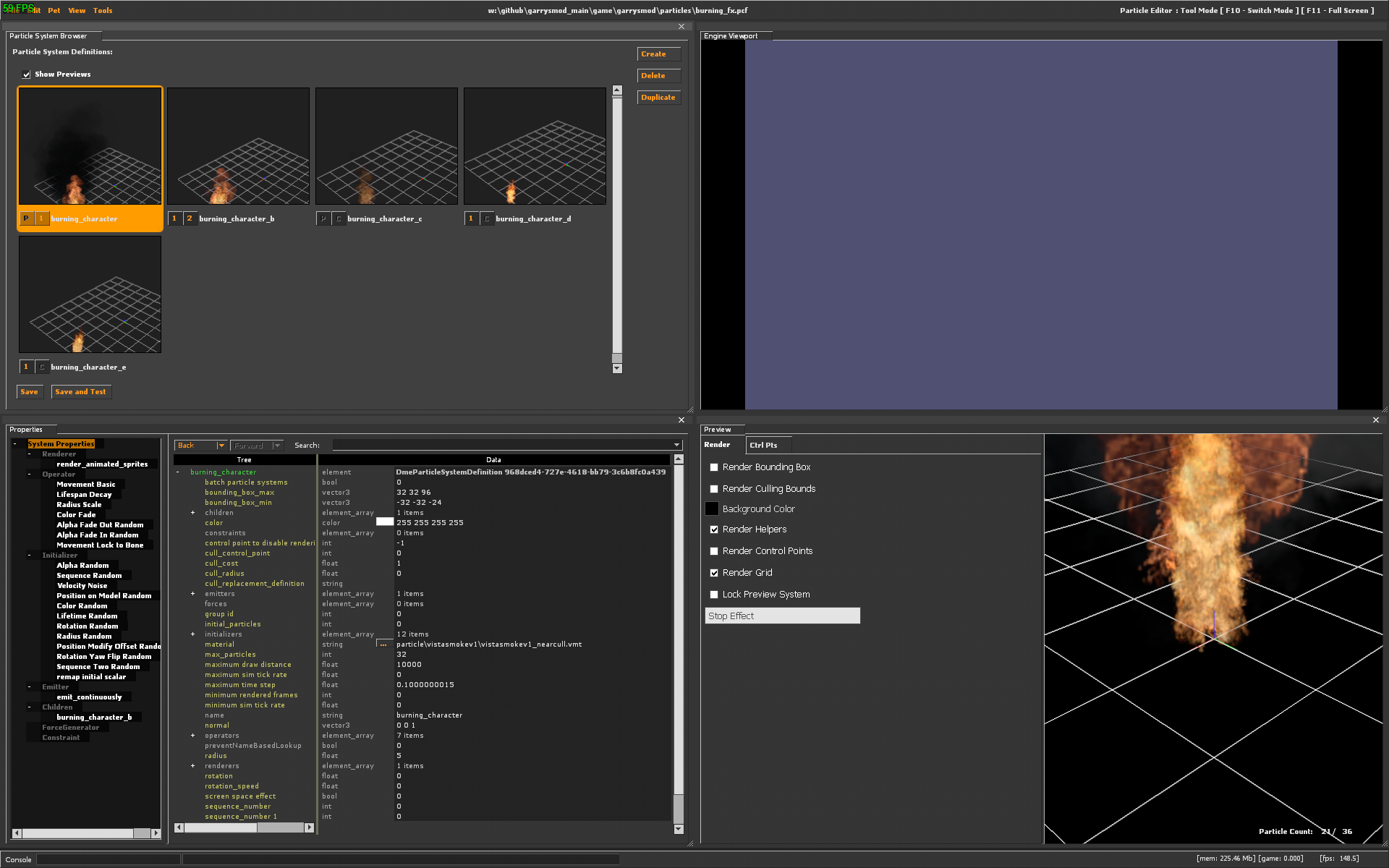
Task: Open the material browse ellipsis button
Action: pos(383,644)
